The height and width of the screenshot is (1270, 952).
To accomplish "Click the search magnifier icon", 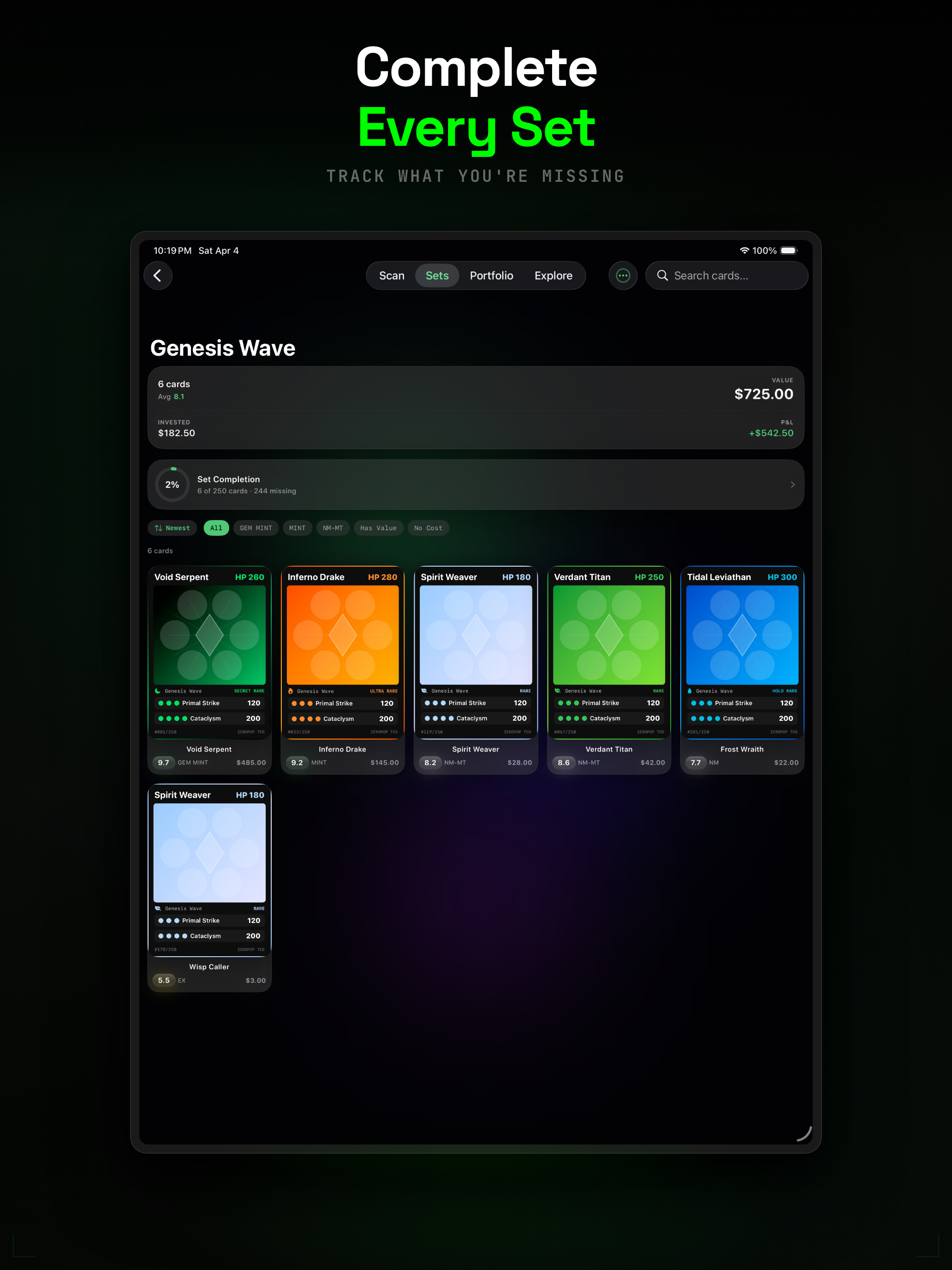I will tap(662, 276).
